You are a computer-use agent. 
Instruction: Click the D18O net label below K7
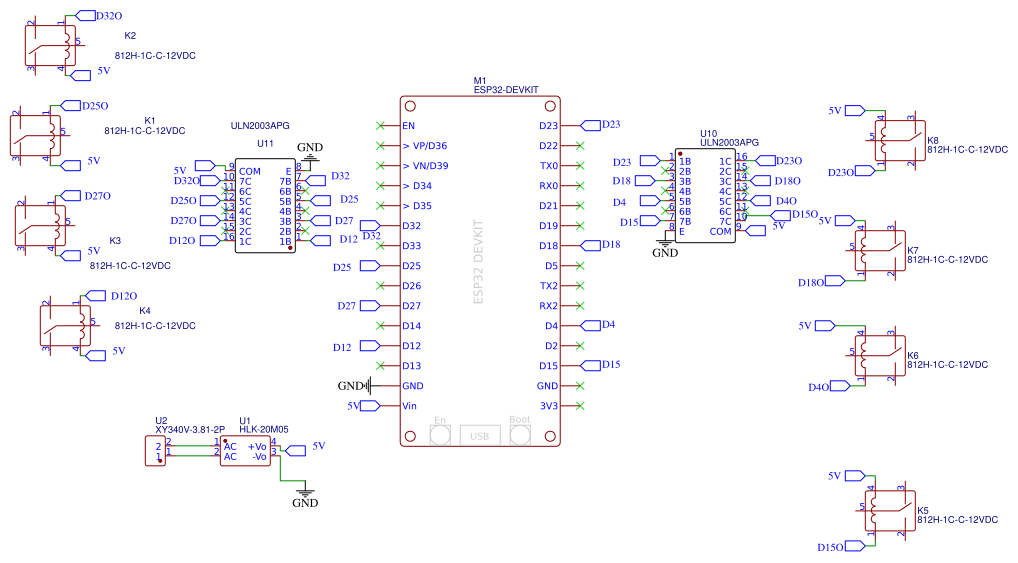[811, 282]
